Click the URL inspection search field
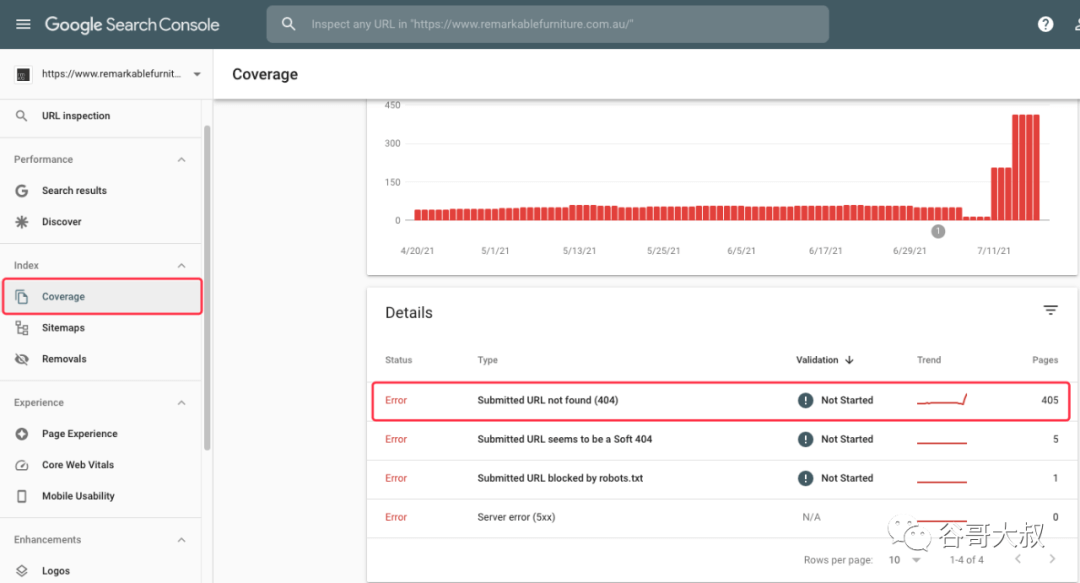 (x=548, y=24)
